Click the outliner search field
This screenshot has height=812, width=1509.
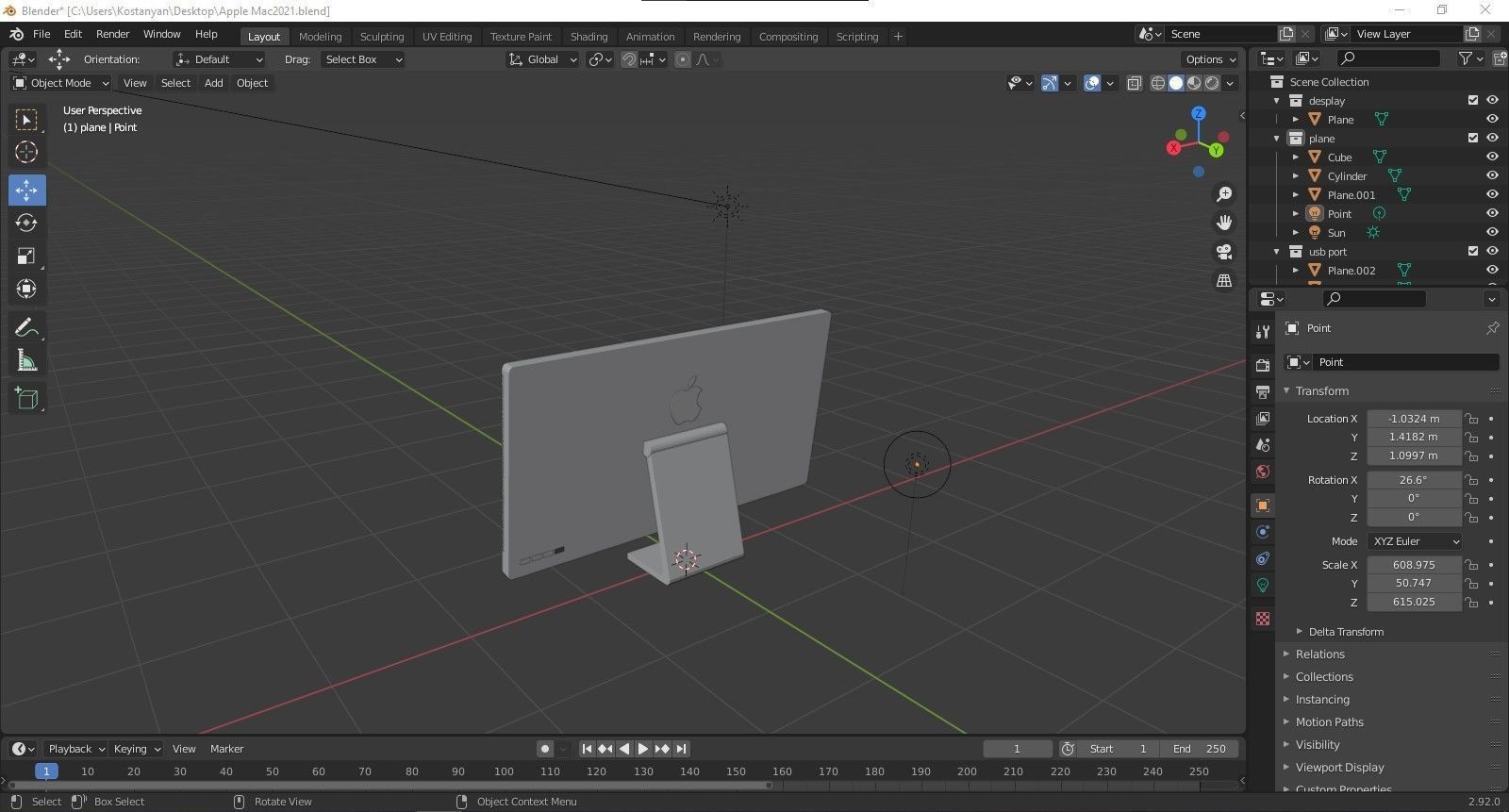point(1388,59)
